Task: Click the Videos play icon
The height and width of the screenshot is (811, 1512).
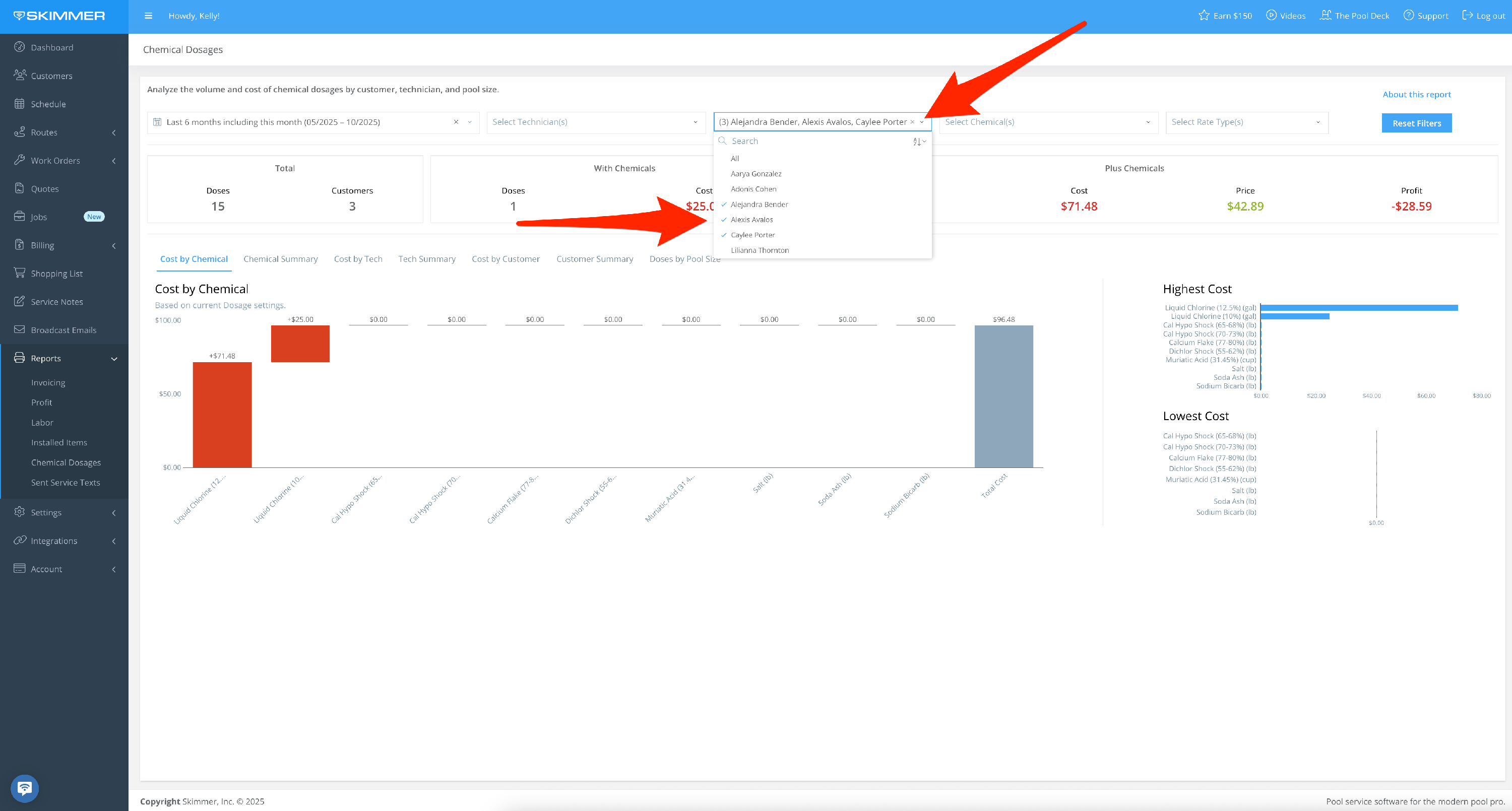Action: (1271, 15)
